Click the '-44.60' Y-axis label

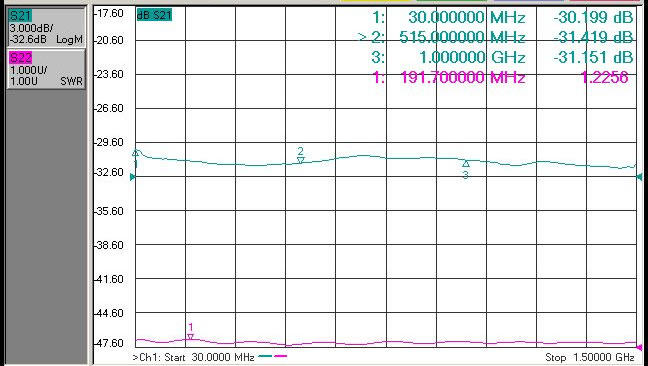click(x=109, y=313)
